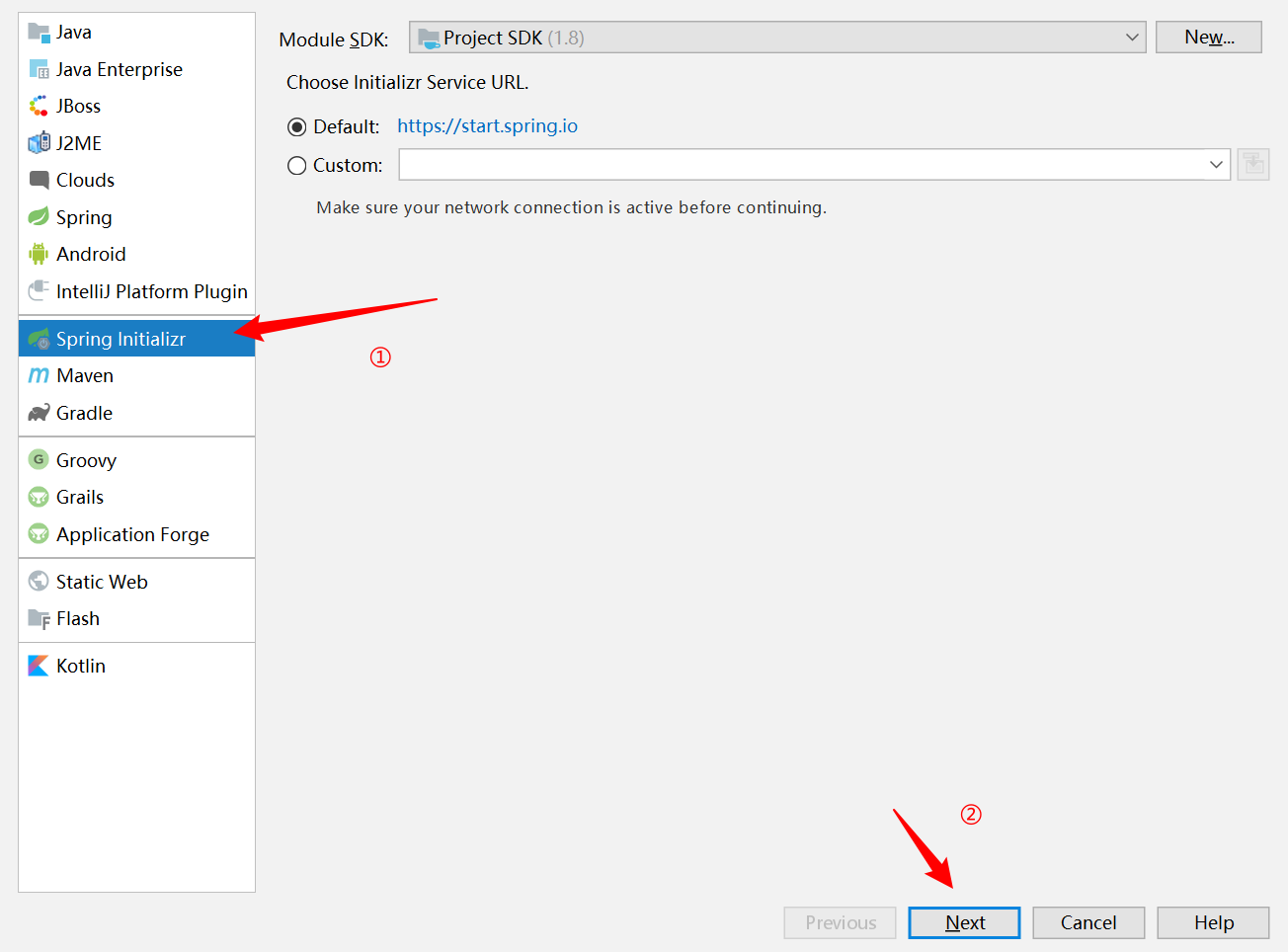Click the Android robot icon
The width and height of the screenshot is (1288, 952).
coord(39,254)
